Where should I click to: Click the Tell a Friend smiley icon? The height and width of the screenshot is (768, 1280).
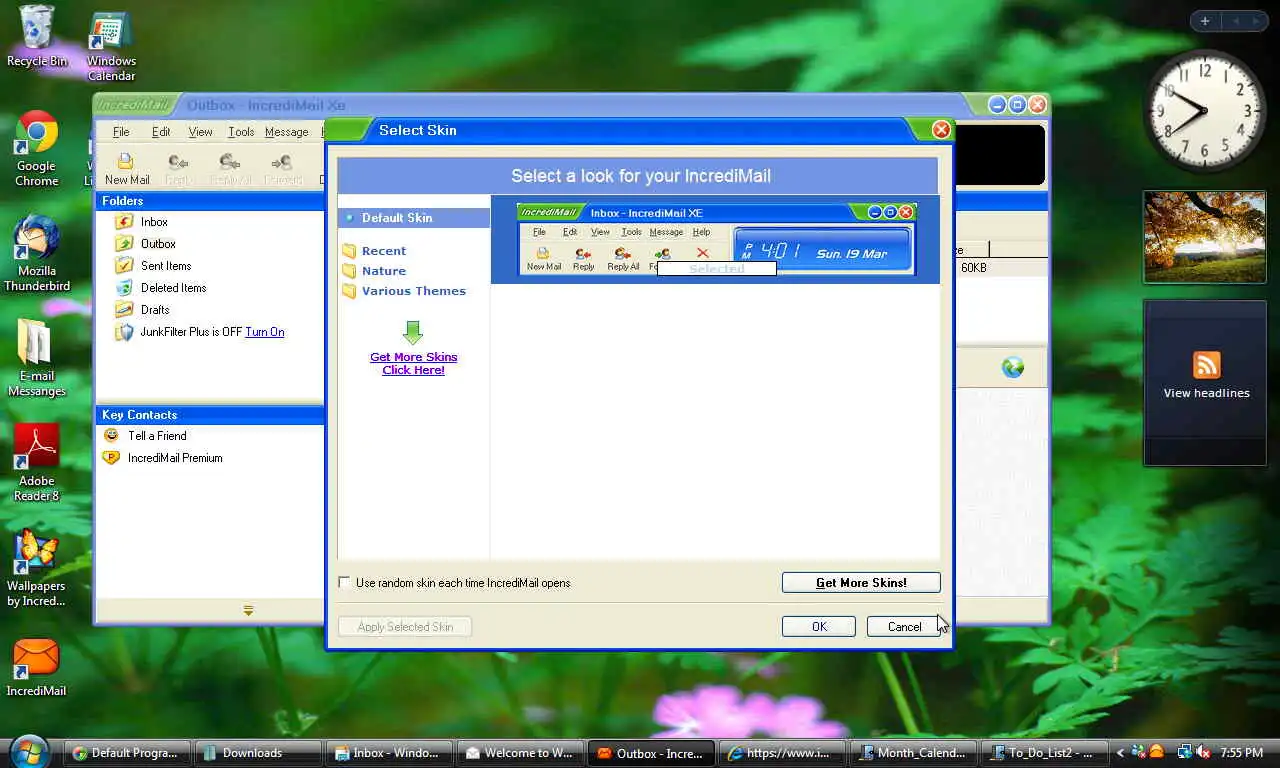click(111, 436)
